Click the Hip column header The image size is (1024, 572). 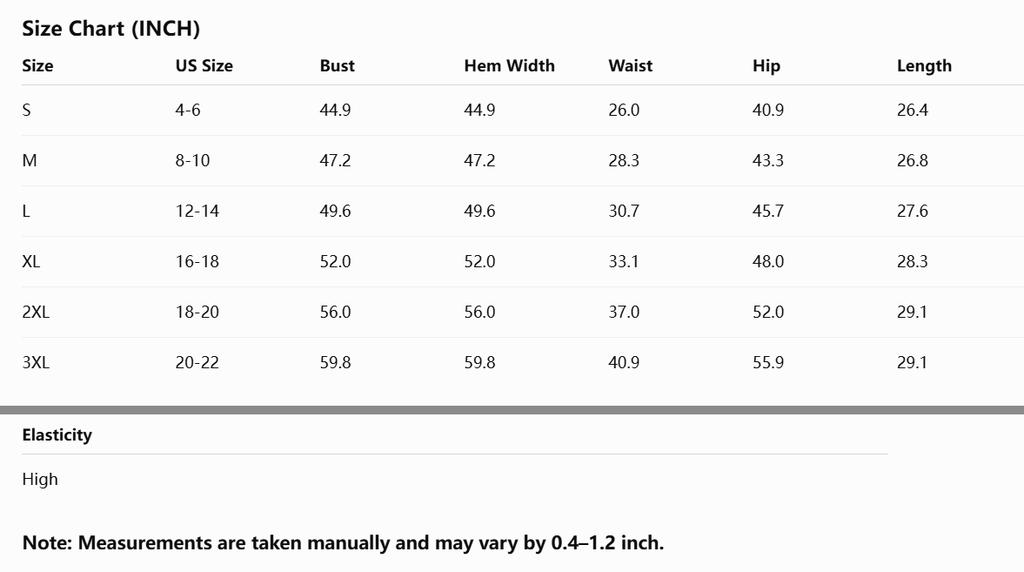click(766, 66)
